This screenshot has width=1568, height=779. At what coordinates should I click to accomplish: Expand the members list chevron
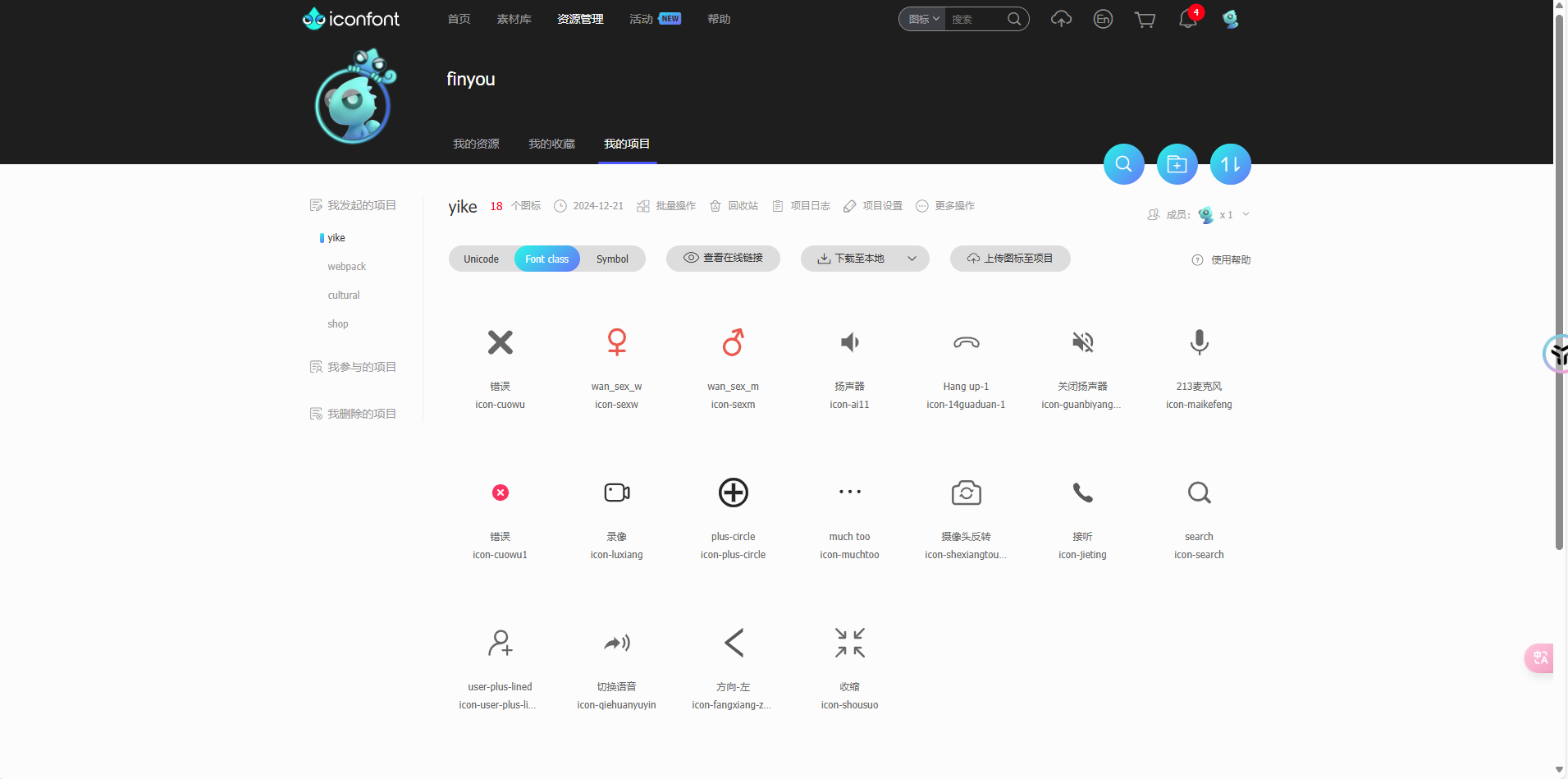[1246, 214]
